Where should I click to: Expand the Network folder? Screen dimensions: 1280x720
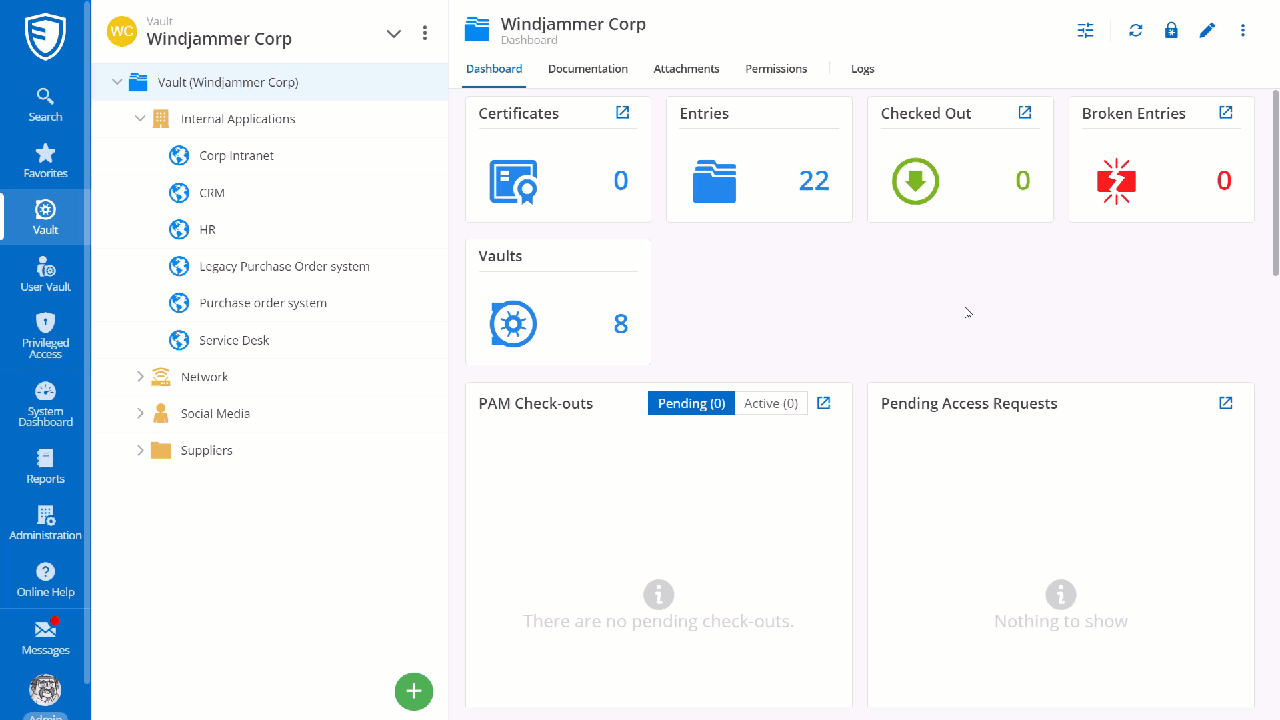140,377
